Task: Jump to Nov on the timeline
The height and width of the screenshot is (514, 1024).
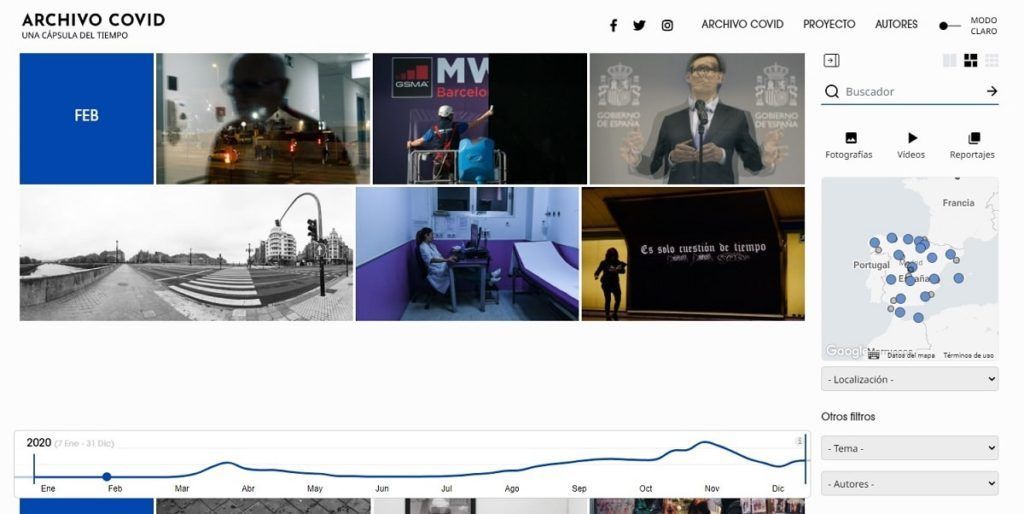Action: (712, 489)
